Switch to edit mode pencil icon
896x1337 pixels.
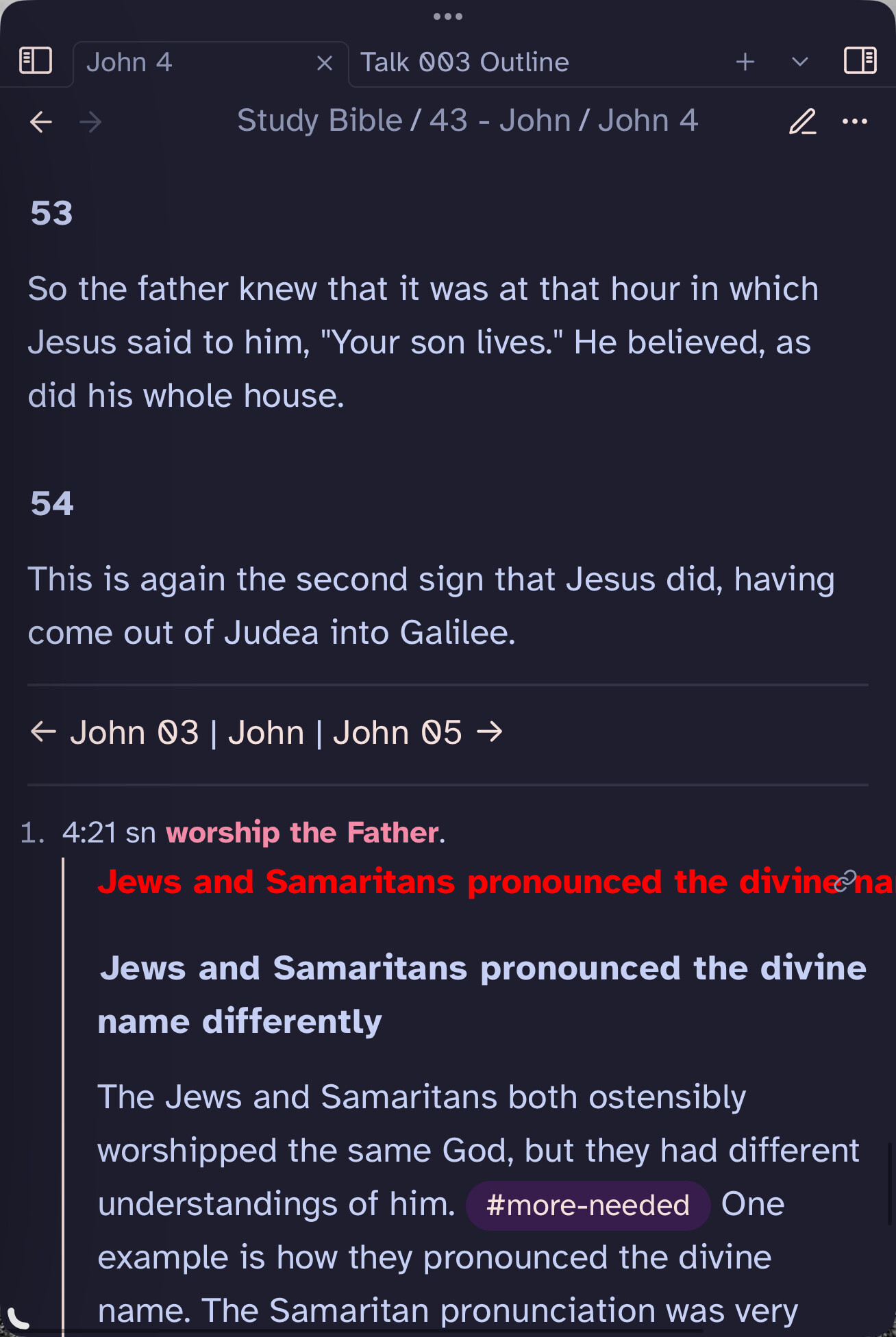point(803,122)
